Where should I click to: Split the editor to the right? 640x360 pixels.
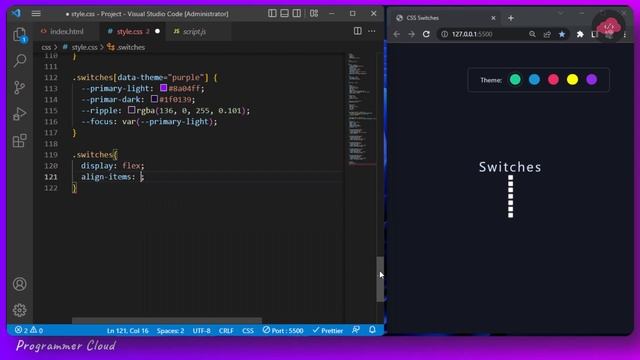pos(358,31)
